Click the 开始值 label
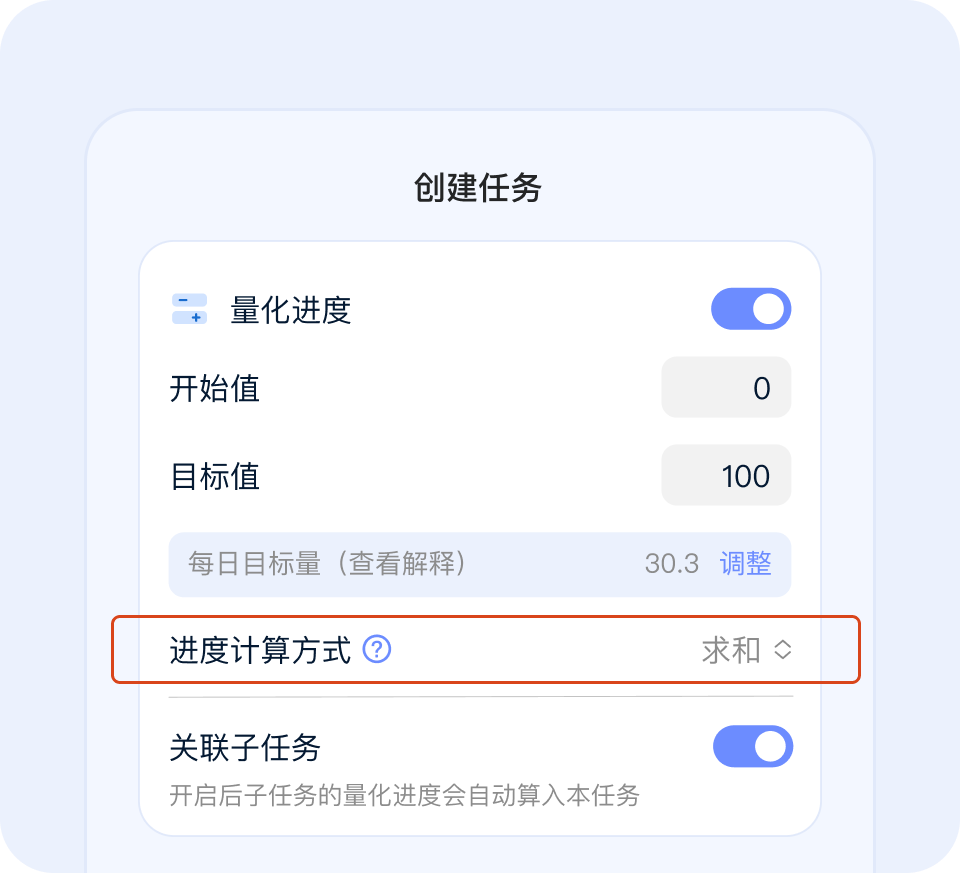Screen dimensions: 960x873 click(x=215, y=387)
